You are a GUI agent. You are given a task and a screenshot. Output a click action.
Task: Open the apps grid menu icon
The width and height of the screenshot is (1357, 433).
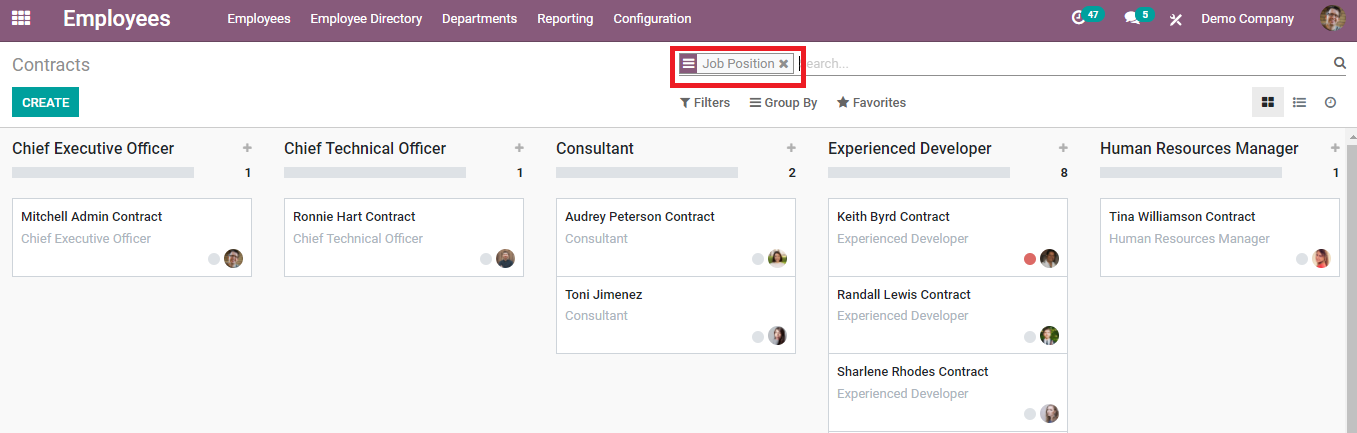[21, 18]
